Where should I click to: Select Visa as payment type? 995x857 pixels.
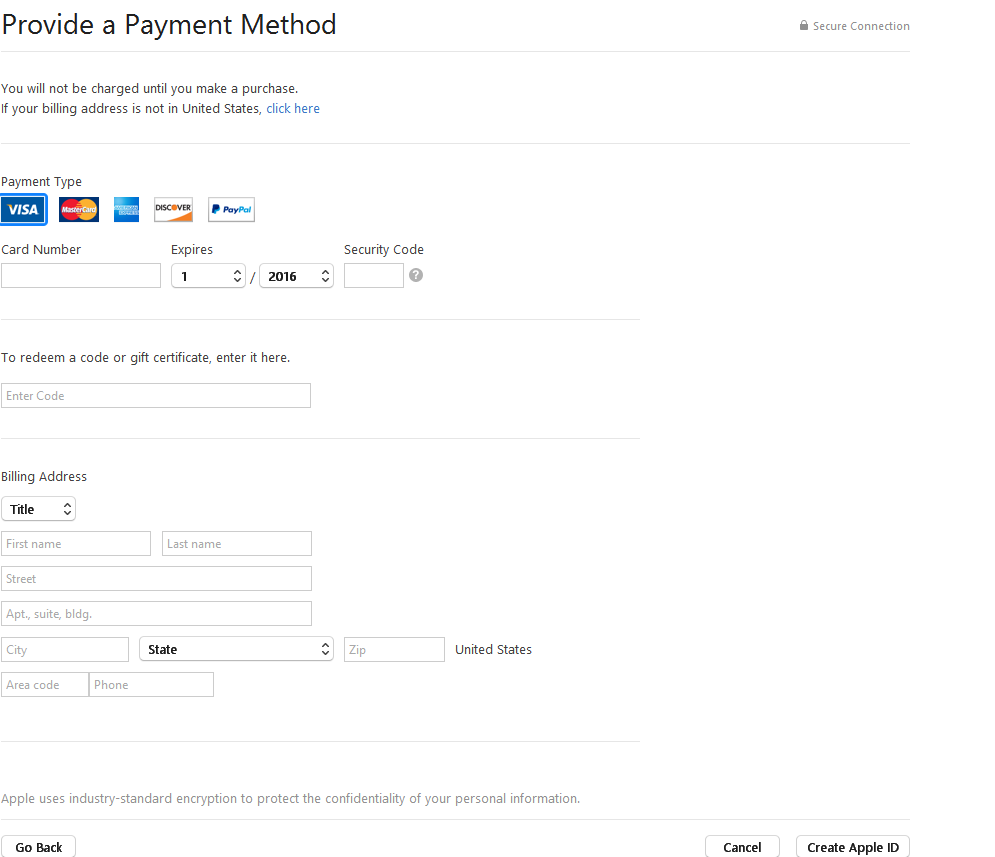click(23, 209)
